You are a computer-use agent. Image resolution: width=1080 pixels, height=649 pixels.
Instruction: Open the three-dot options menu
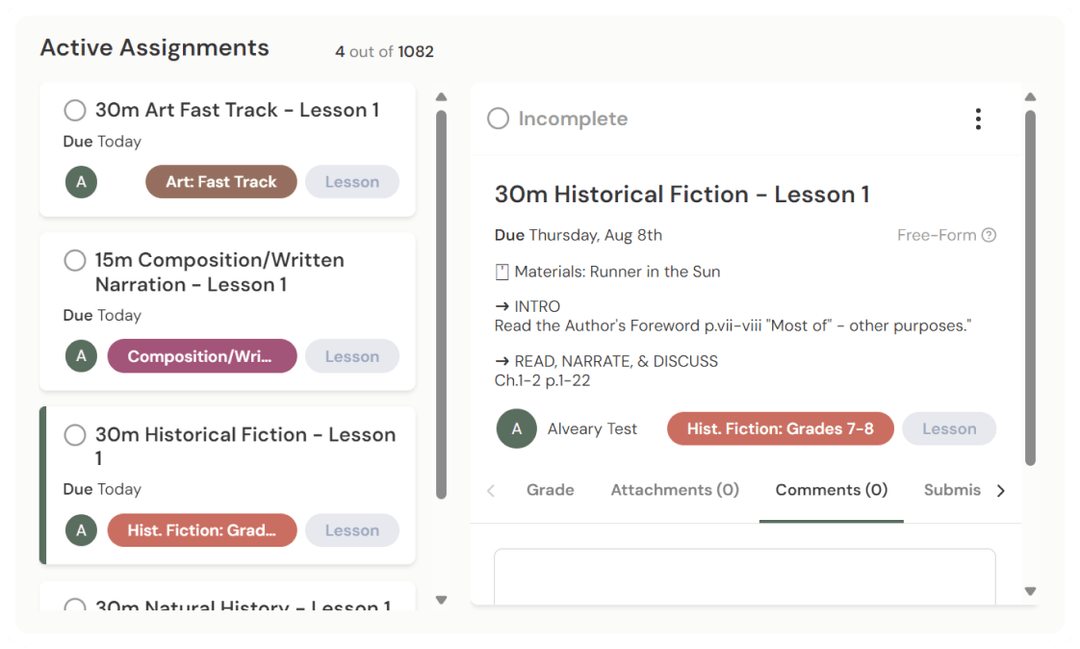977,119
